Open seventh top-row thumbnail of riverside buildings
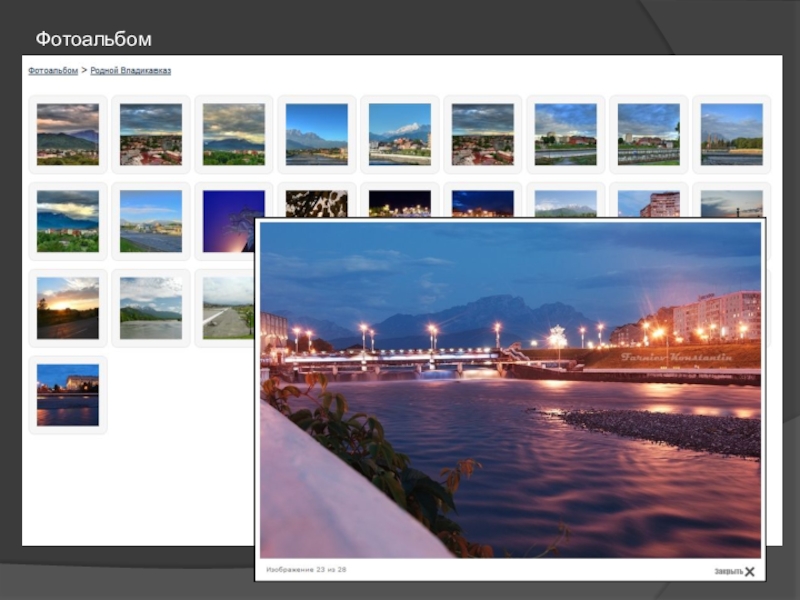This screenshot has height=600, width=800. (565, 134)
